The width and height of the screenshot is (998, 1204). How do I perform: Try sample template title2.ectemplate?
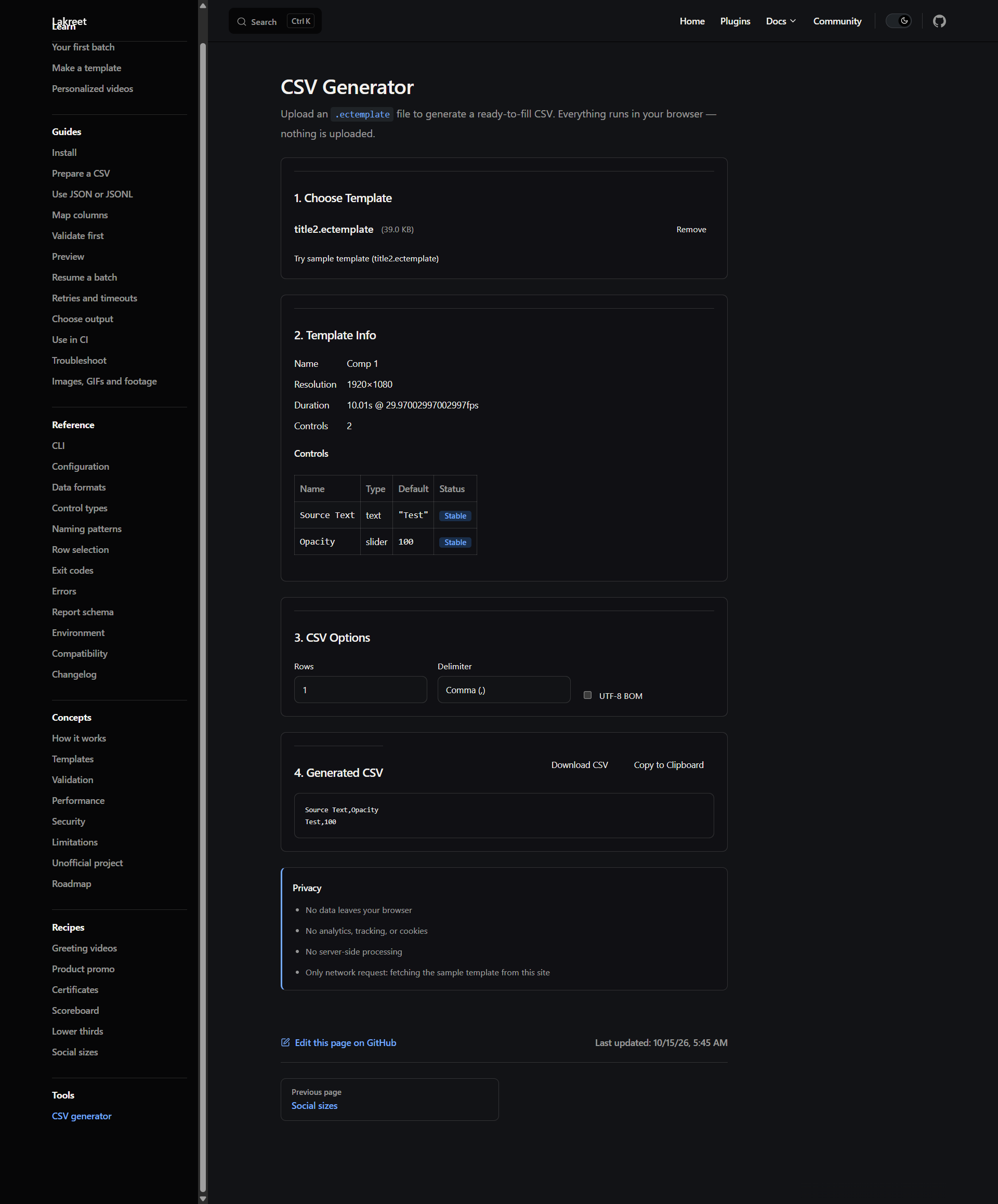click(x=366, y=259)
